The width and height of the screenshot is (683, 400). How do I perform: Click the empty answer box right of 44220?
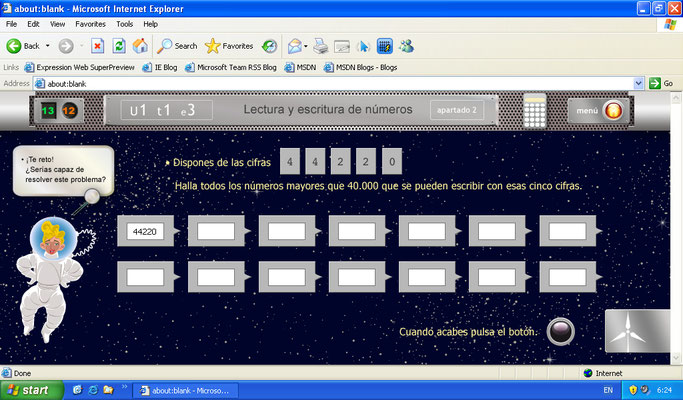tap(216, 231)
